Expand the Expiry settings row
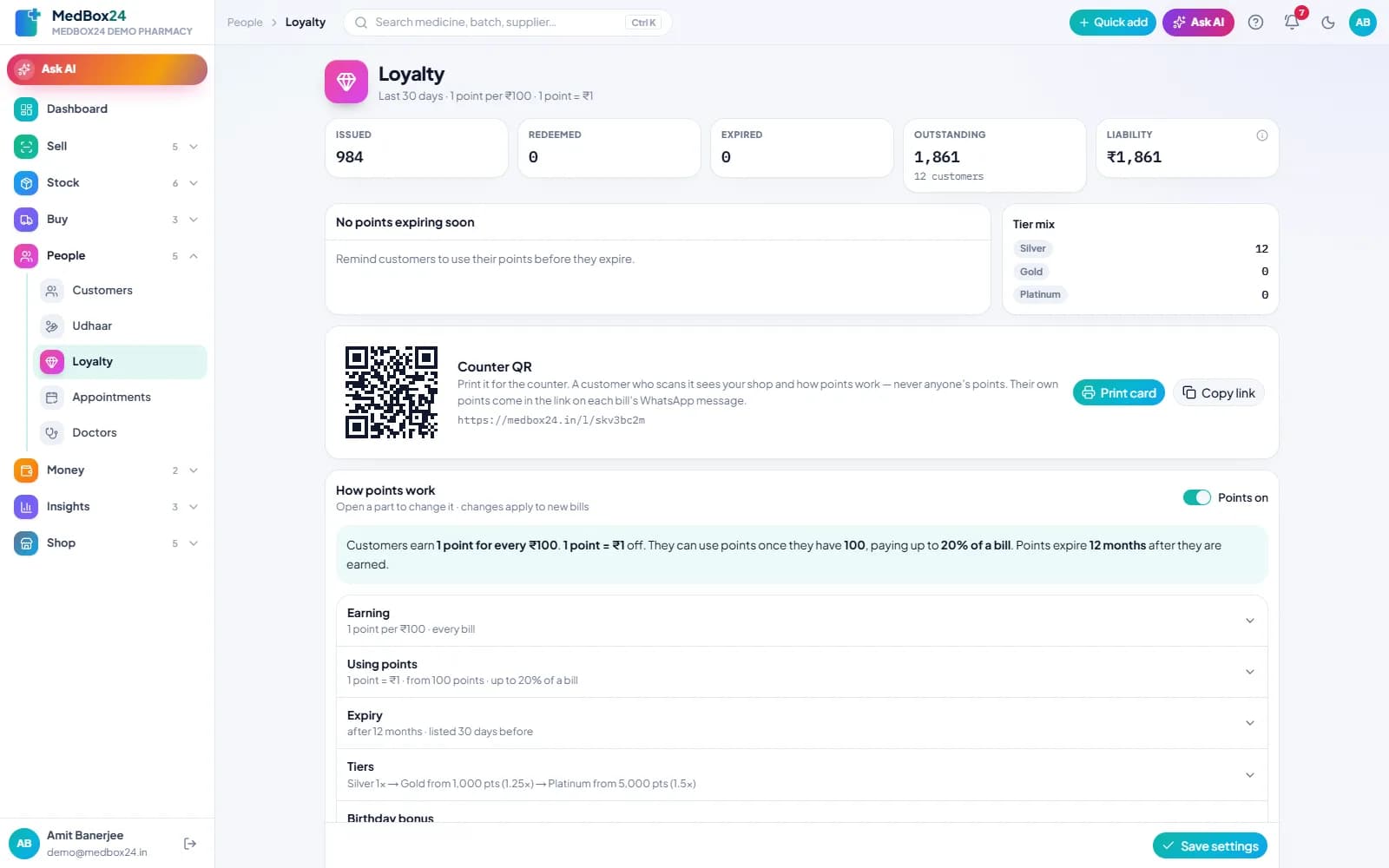This screenshot has height=868, width=1389. [x=801, y=723]
